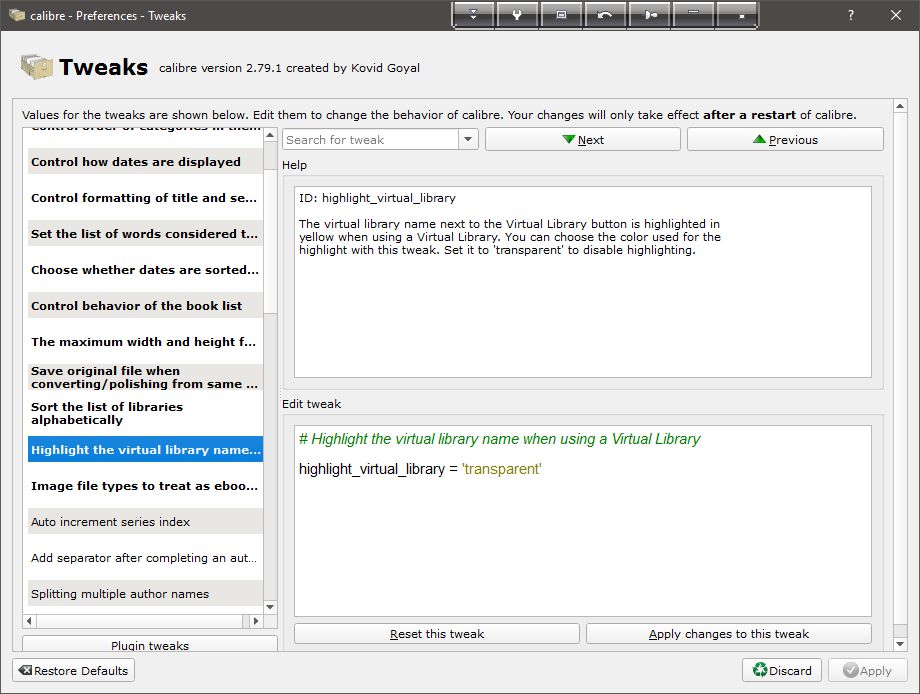Click the small screen rectangle toolbar icon
This screenshot has height=694, width=920.
coord(562,15)
